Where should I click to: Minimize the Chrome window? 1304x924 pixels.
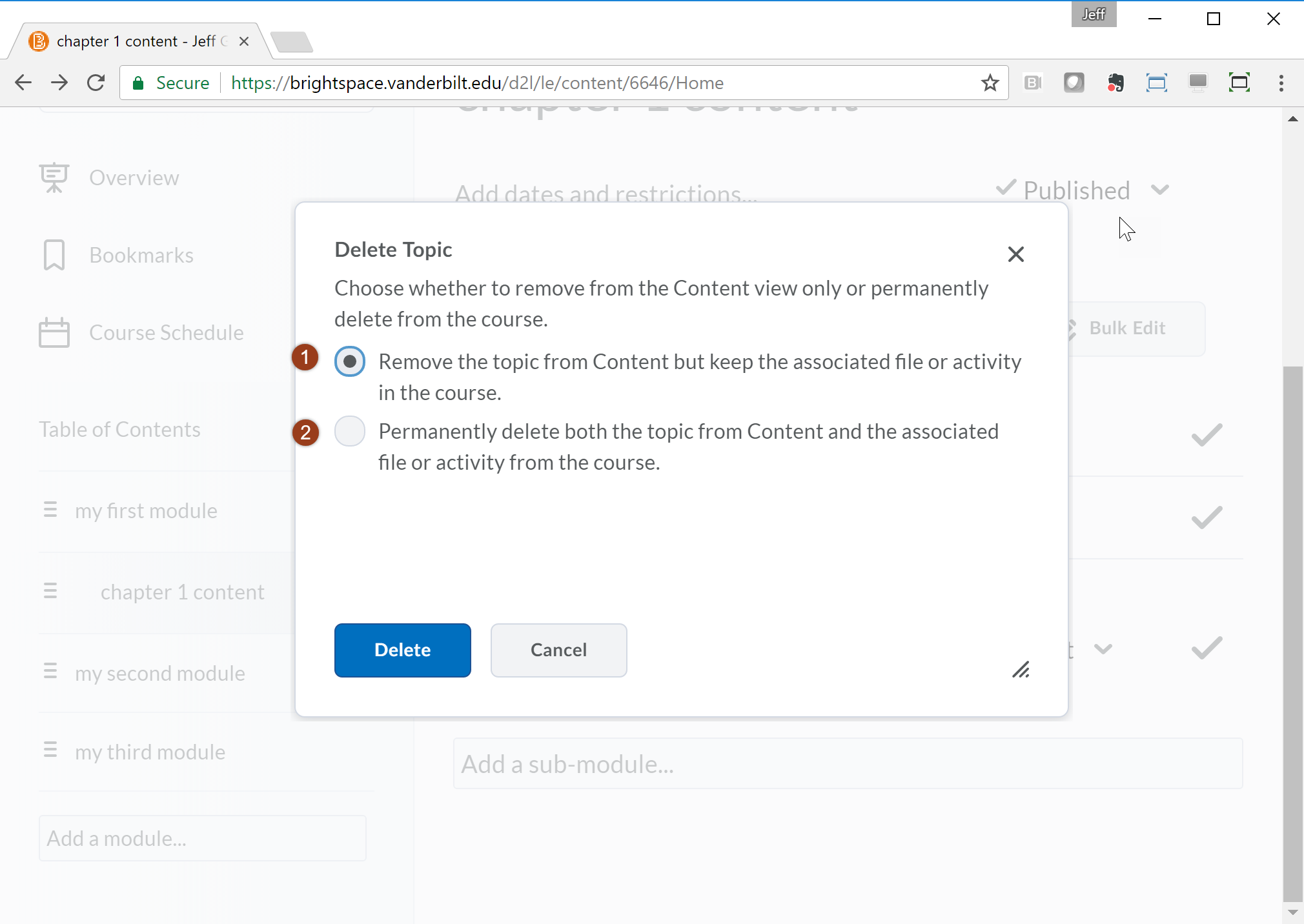[x=1155, y=19]
